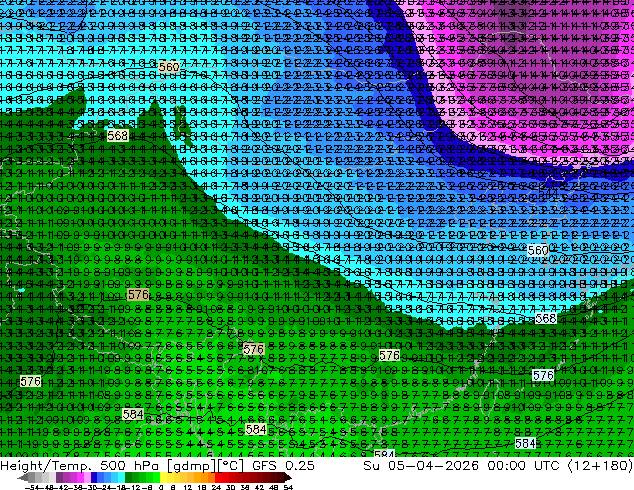
Task: Click the dark maroon right arrow end of color scale
Action: 289,477
